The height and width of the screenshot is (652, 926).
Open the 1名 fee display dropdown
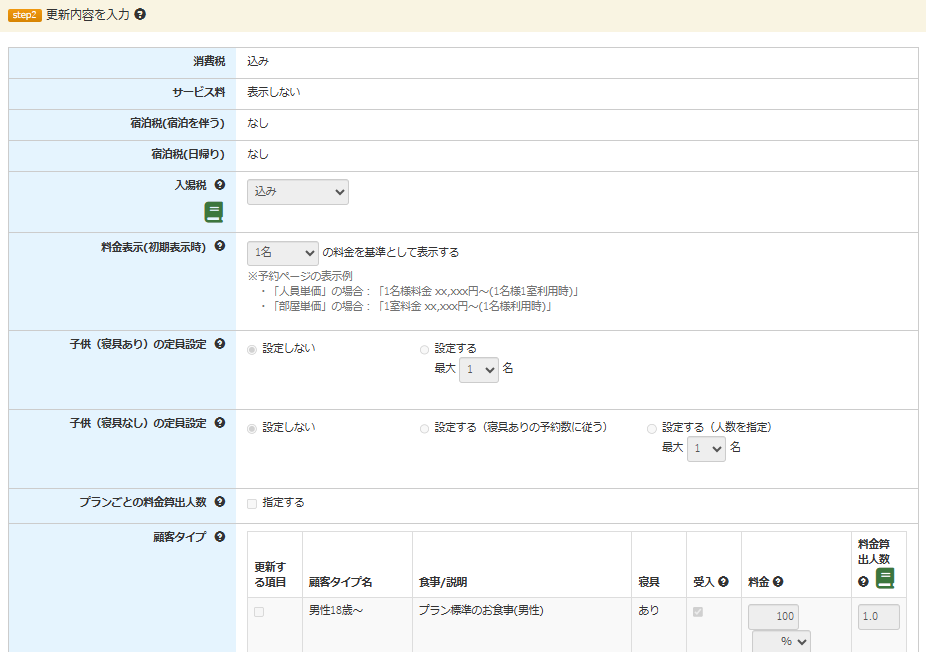pos(283,253)
